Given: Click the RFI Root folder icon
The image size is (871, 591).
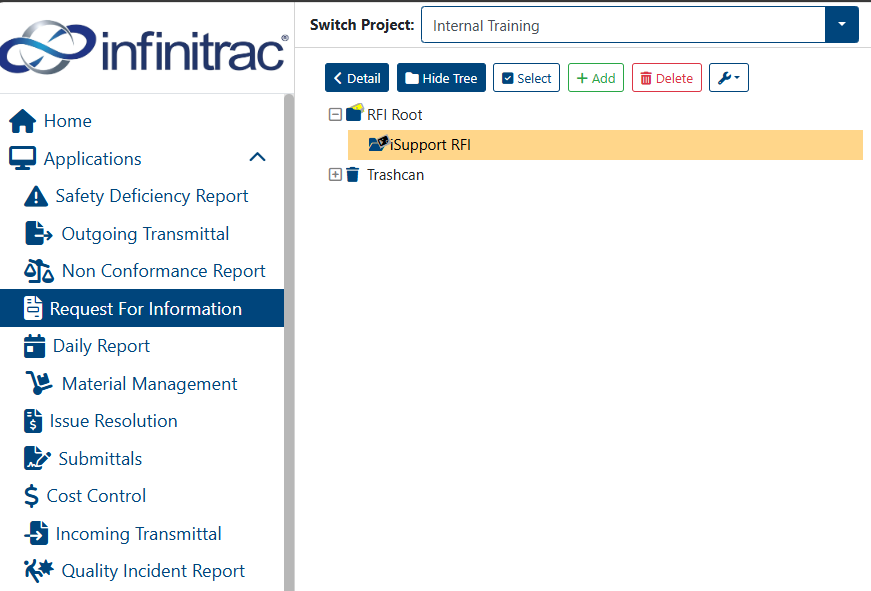Looking at the screenshot, I should click(x=354, y=113).
